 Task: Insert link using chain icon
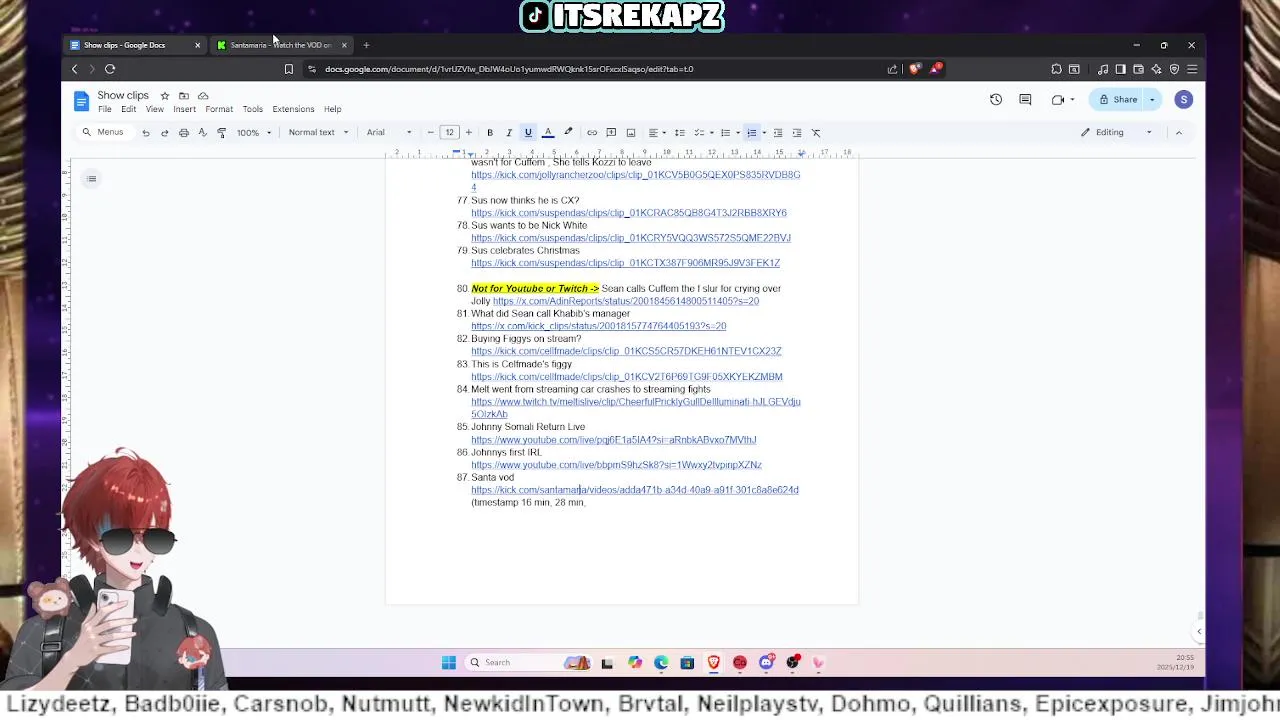click(592, 133)
